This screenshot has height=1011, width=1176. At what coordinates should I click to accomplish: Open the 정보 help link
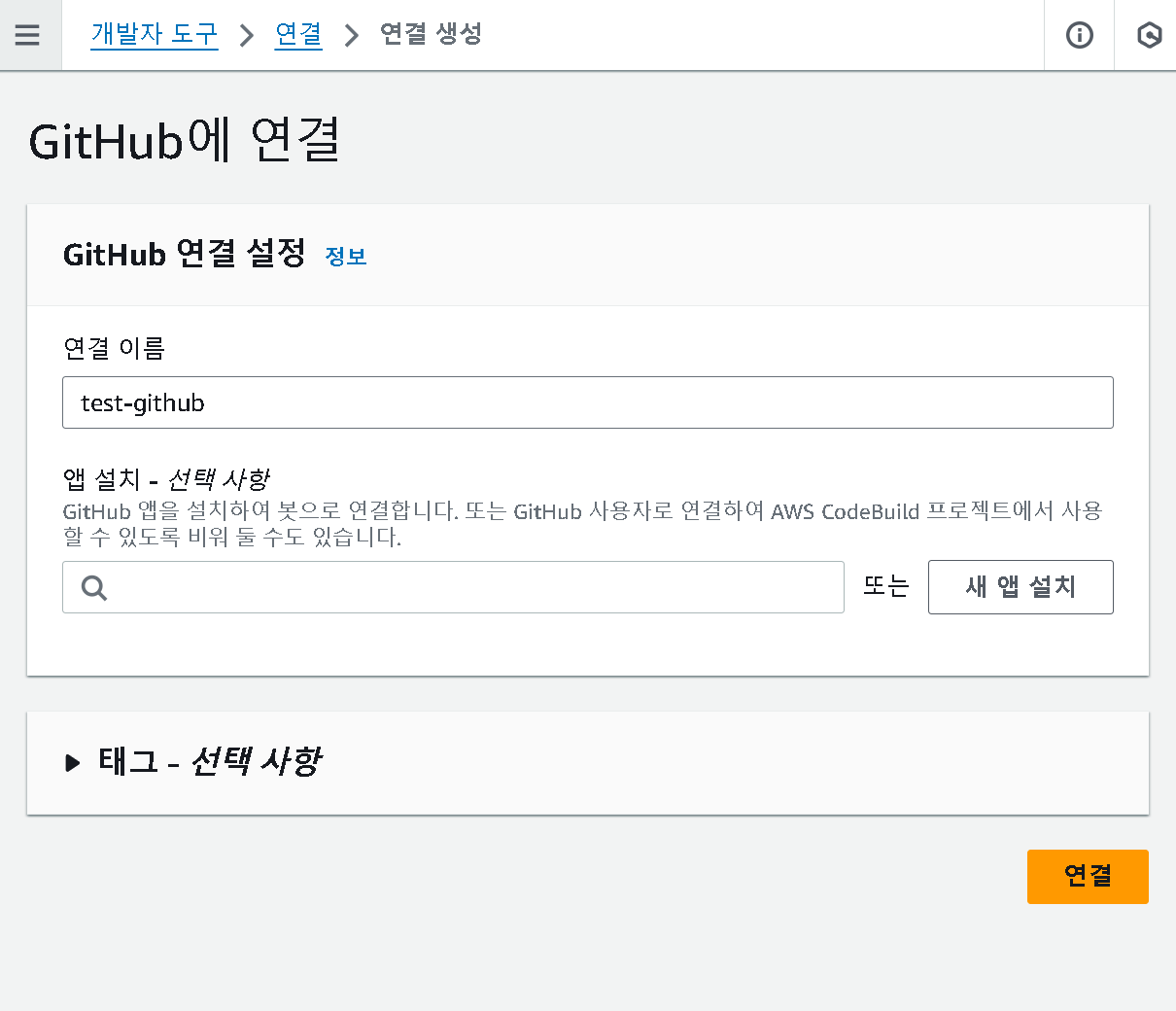[346, 256]
